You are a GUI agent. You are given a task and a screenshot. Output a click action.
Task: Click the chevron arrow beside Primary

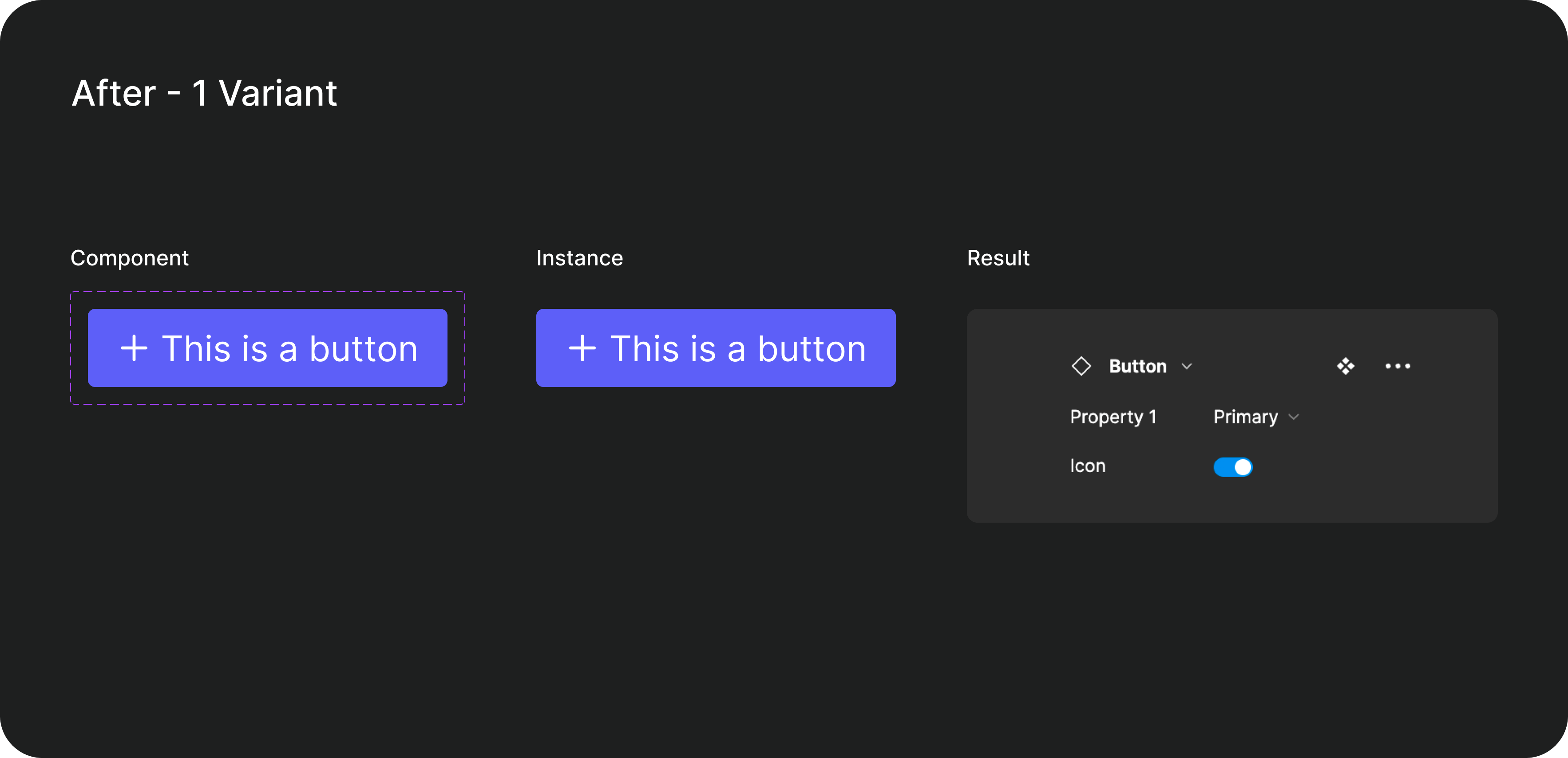click(x=1294, y=417)
